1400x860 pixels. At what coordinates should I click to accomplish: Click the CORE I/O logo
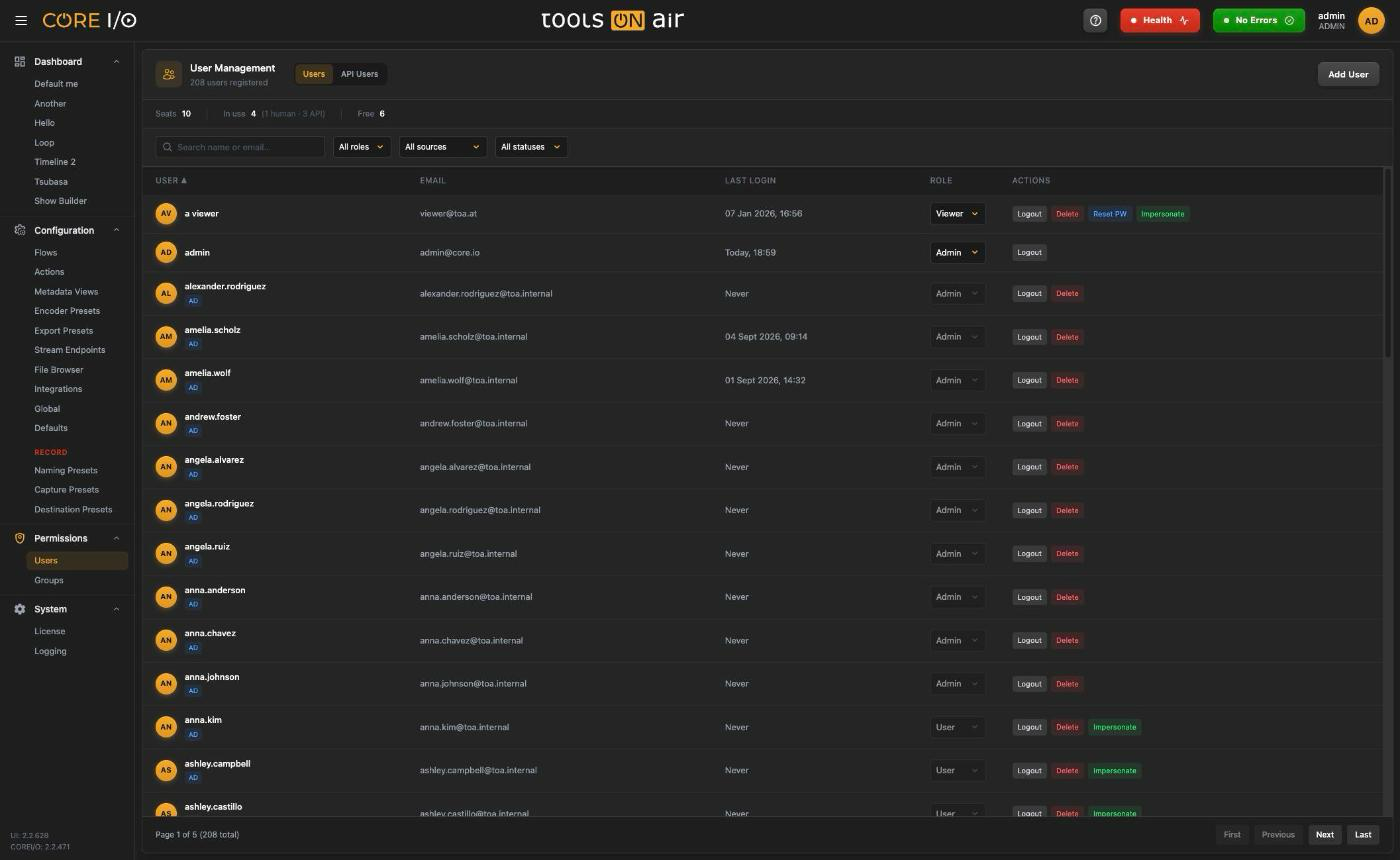[x=89, y=20]
